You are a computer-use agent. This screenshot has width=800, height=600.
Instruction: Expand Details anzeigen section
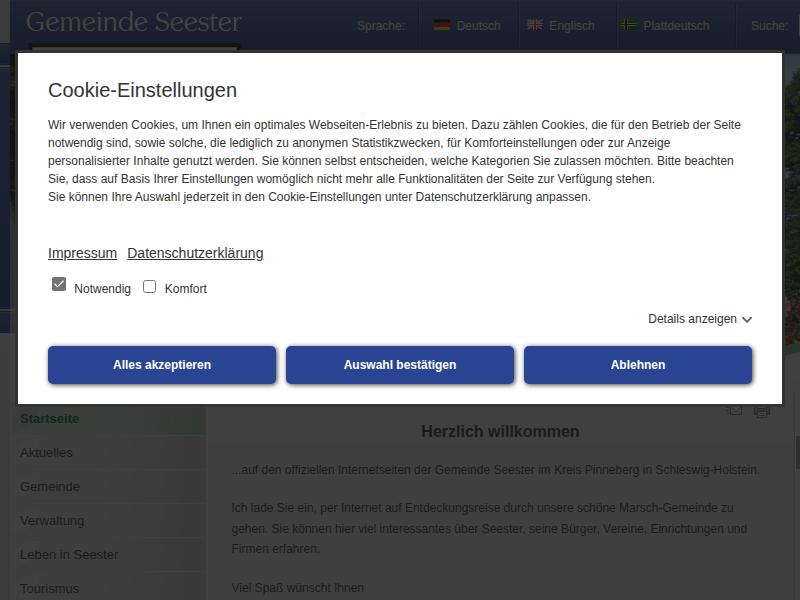(x=692, y=319)
